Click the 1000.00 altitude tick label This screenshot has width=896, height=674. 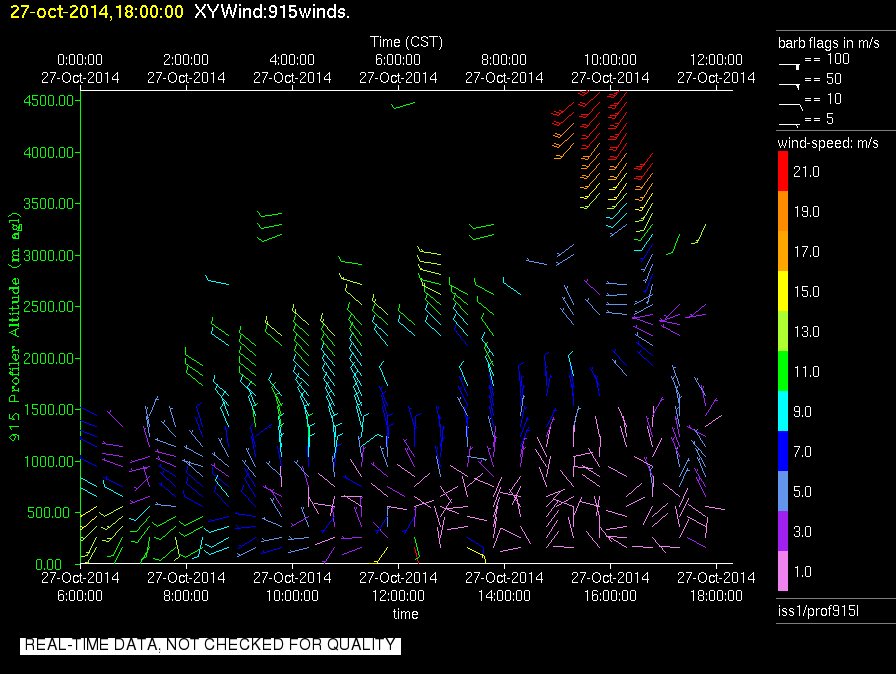(49, 461)
